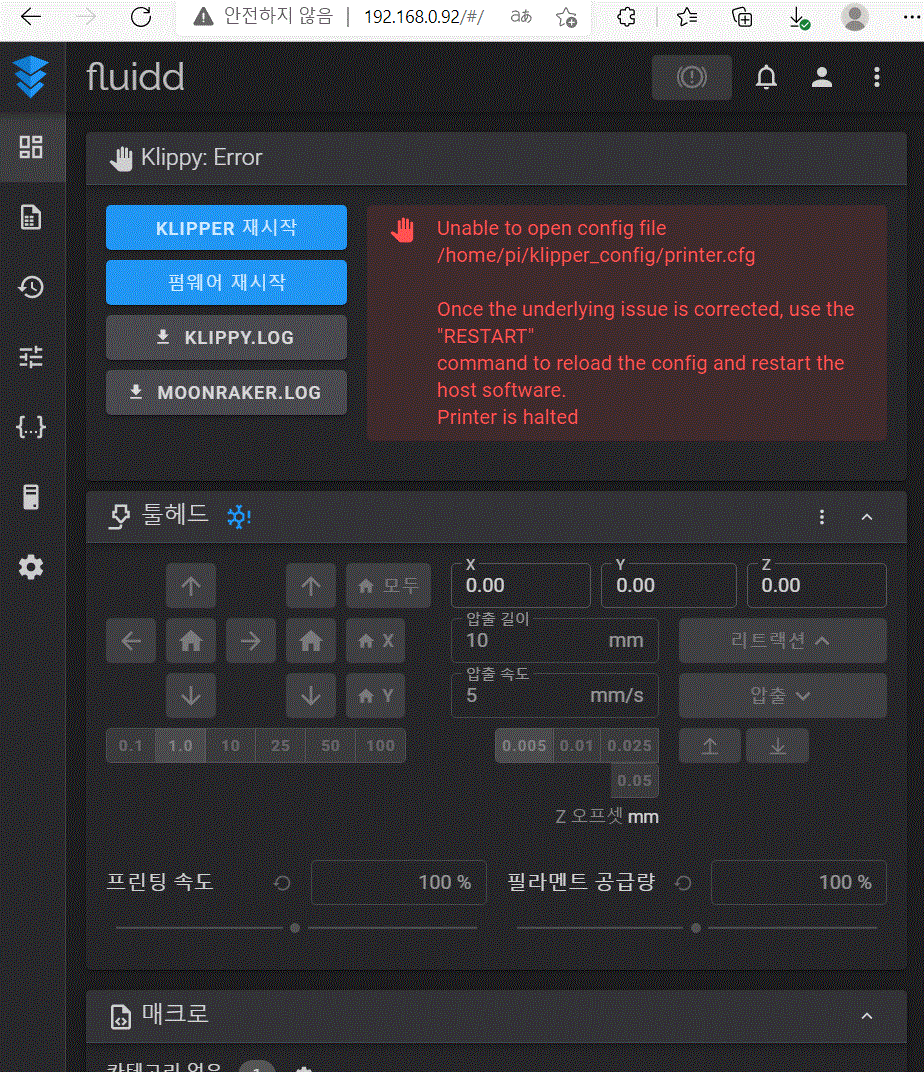Select 0.1 move distance
Viewport: 924px width, 1072px height.
click(131, 746)
